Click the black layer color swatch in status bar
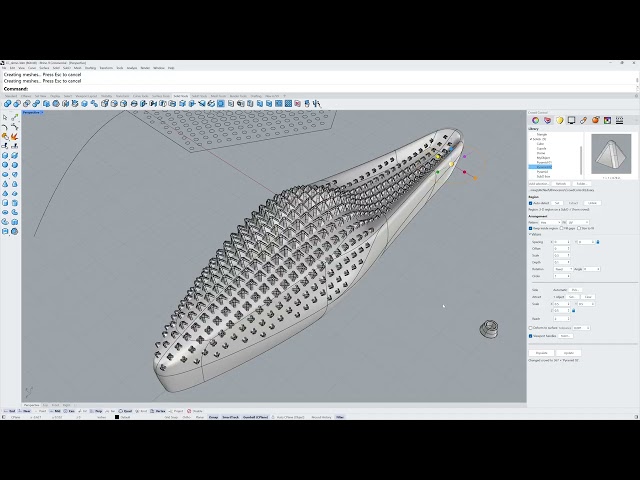640x480 pixels. 117,417
